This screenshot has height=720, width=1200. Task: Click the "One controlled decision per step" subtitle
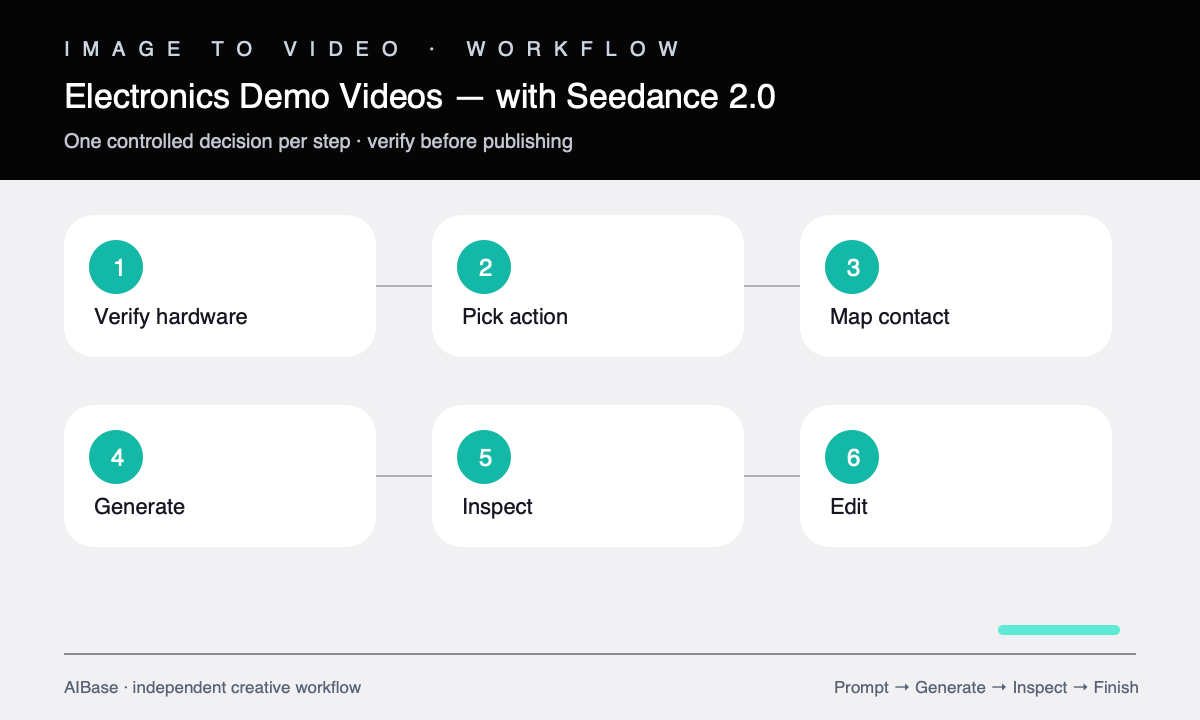[x=207, y=141]
